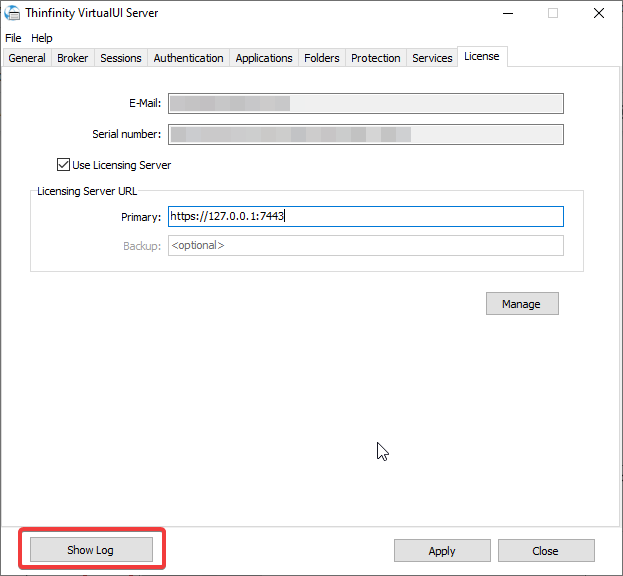This screenshot has width=623, height=576.
Task: Close the window with the X icon
Action: (599, 14)
